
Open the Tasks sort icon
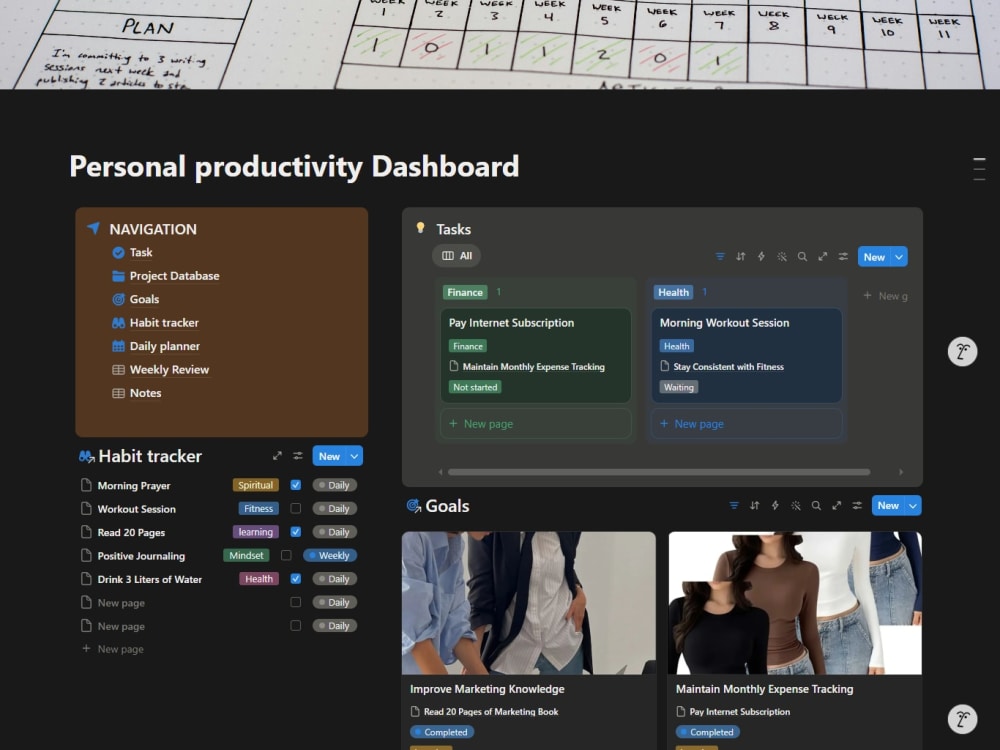pyautogui.click(x=740, y=256)
